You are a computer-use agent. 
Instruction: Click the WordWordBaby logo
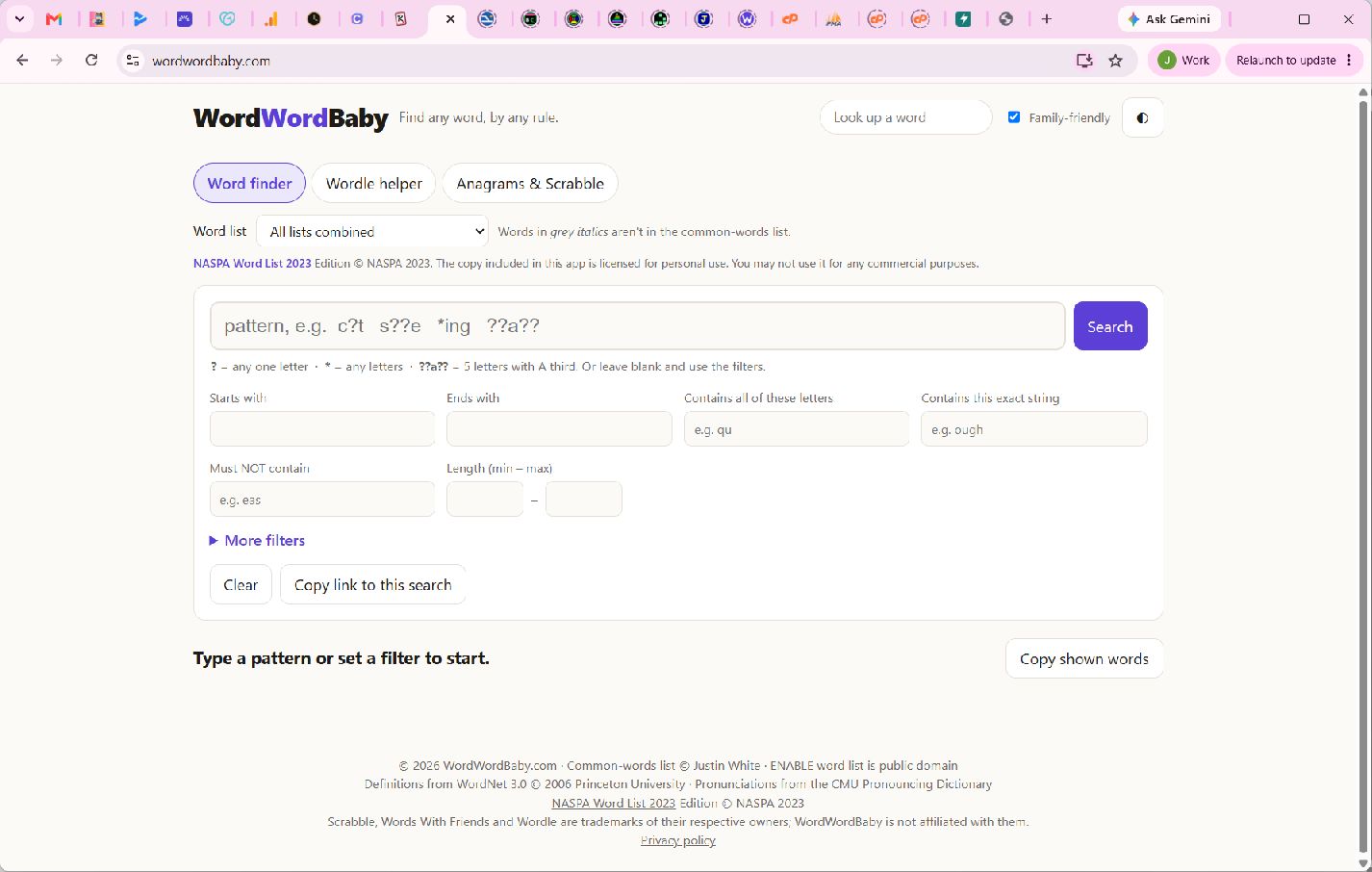coord(291,118)
